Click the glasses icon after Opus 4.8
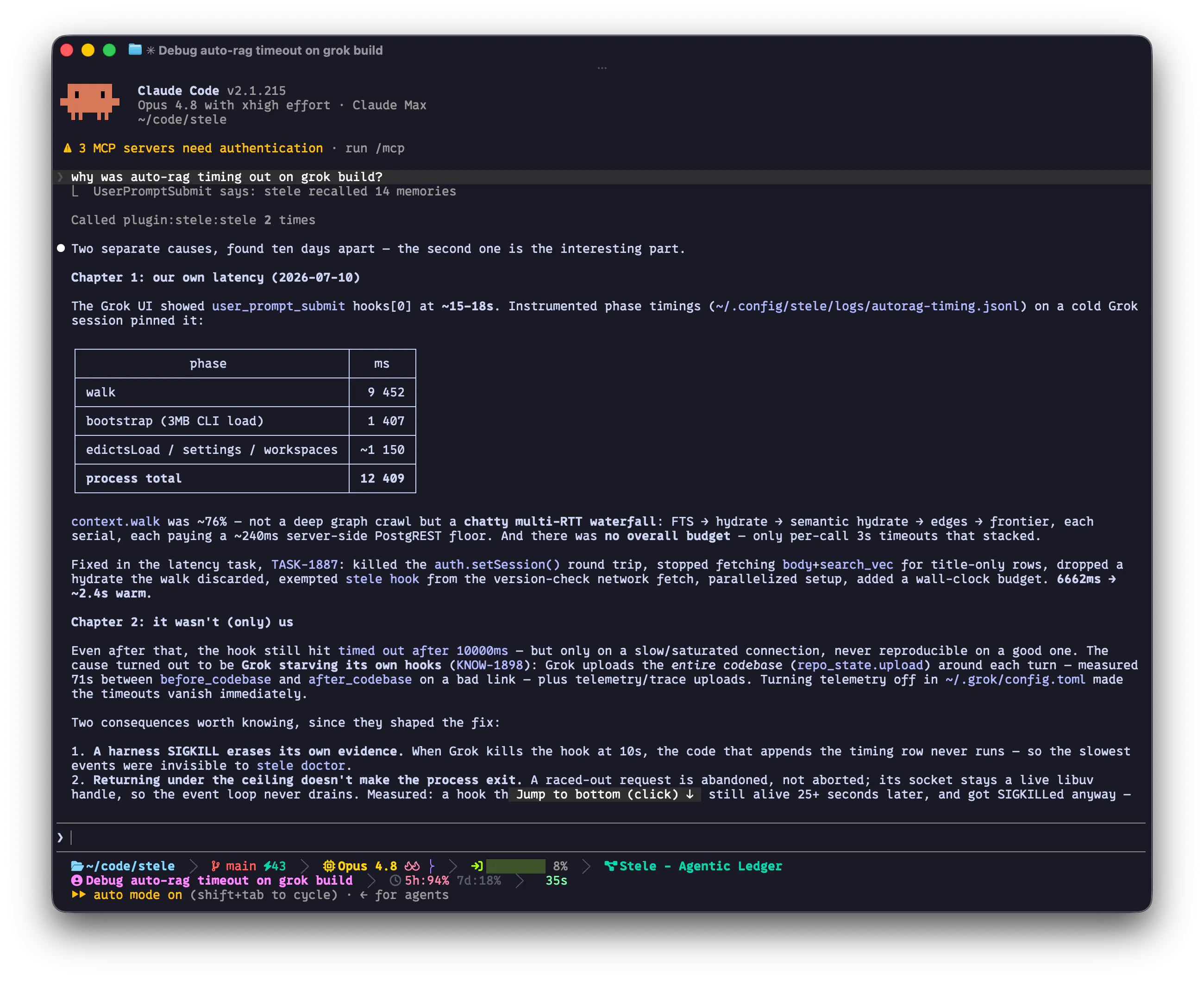This screenshot has width=1204, height=981. tap(412, 866)
